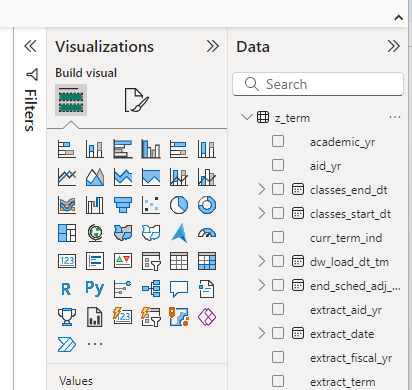Select the paginated report visual
This screenshot has height=390, width=412.
click(x=95, y=317)
